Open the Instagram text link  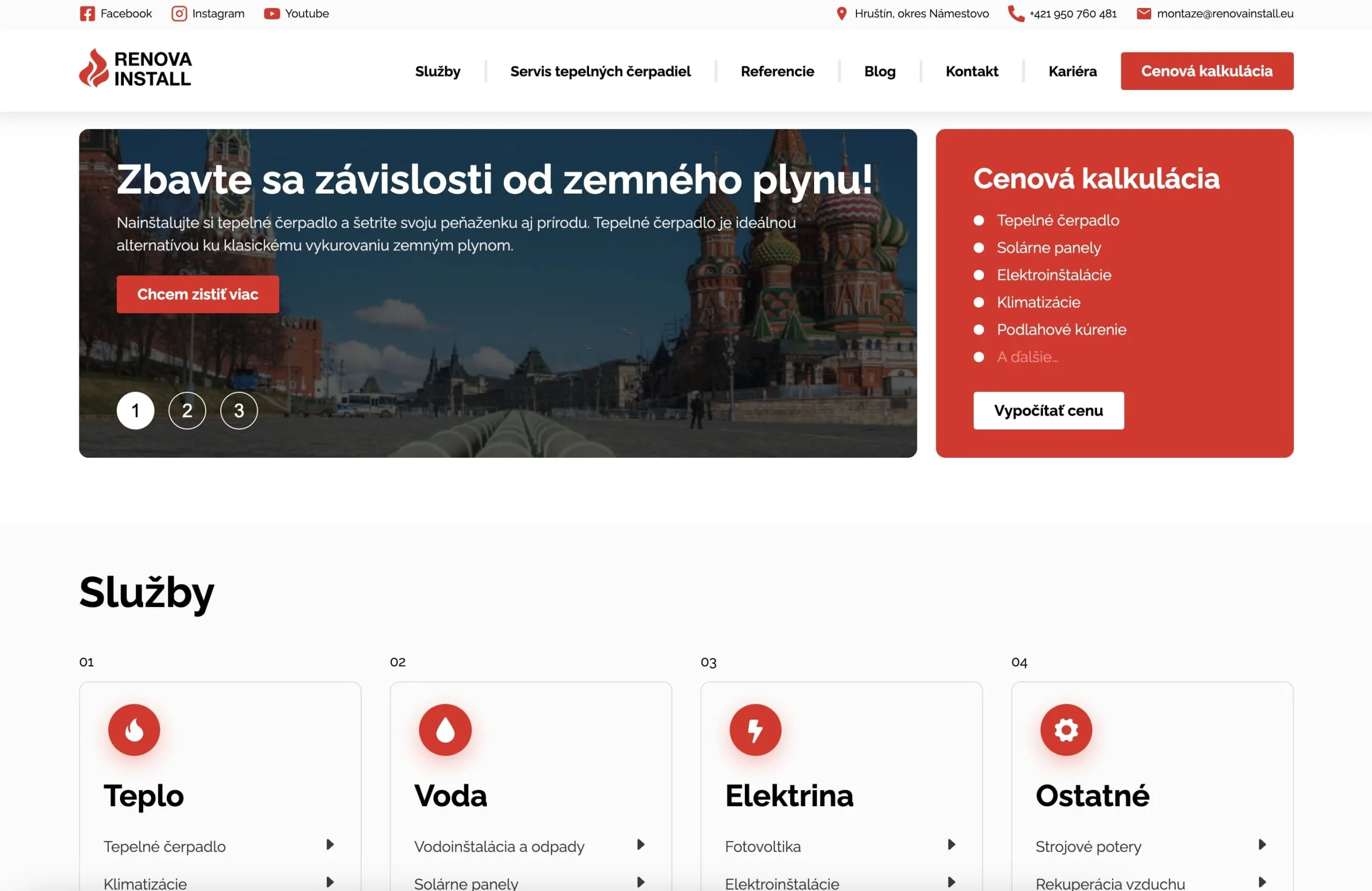click(x=219, y=14)
